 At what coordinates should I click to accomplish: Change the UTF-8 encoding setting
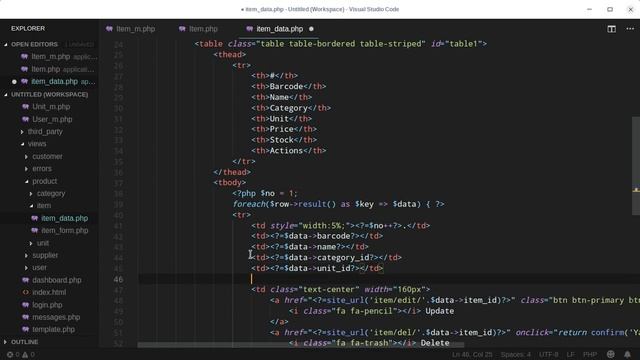pos(549,354)
